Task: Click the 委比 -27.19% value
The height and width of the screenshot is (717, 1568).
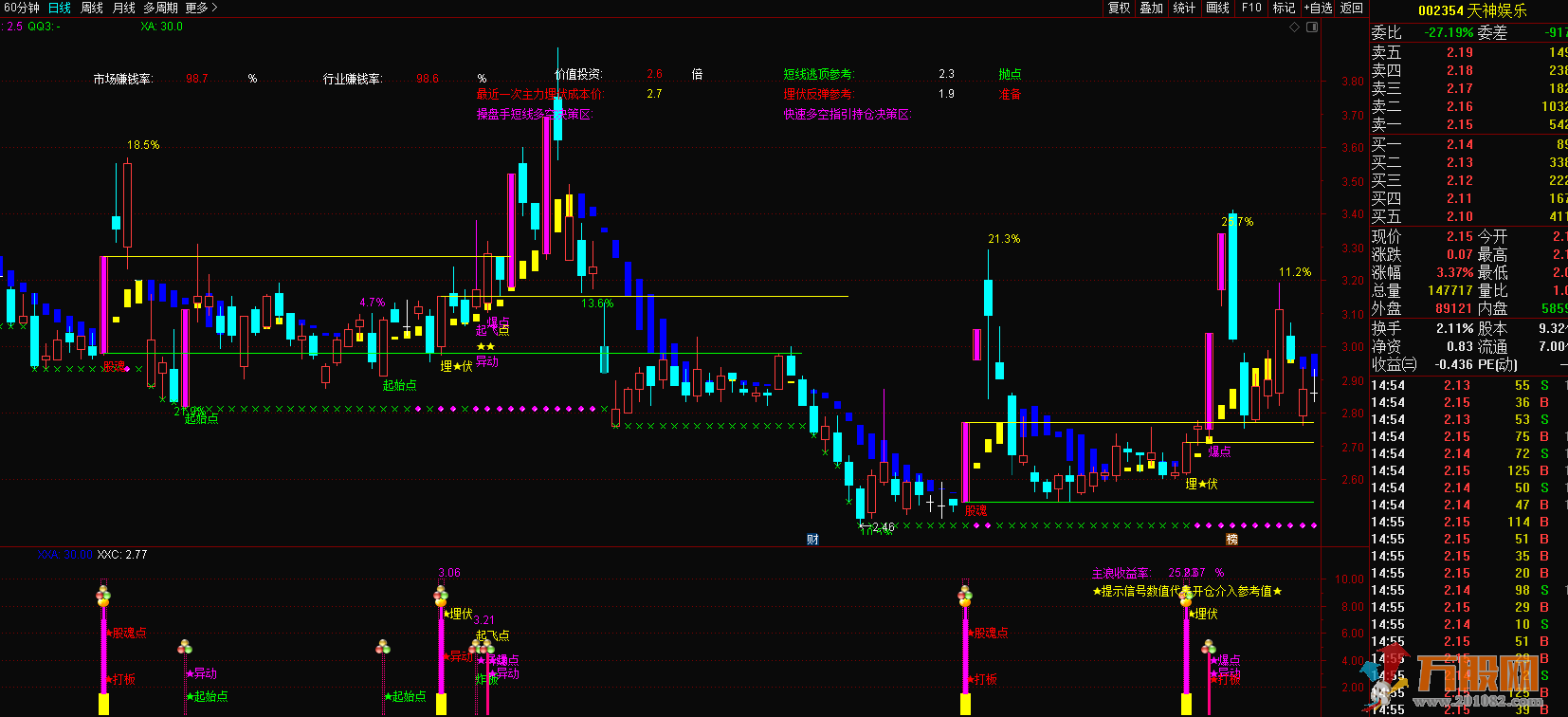Action: click(1449, 32)
